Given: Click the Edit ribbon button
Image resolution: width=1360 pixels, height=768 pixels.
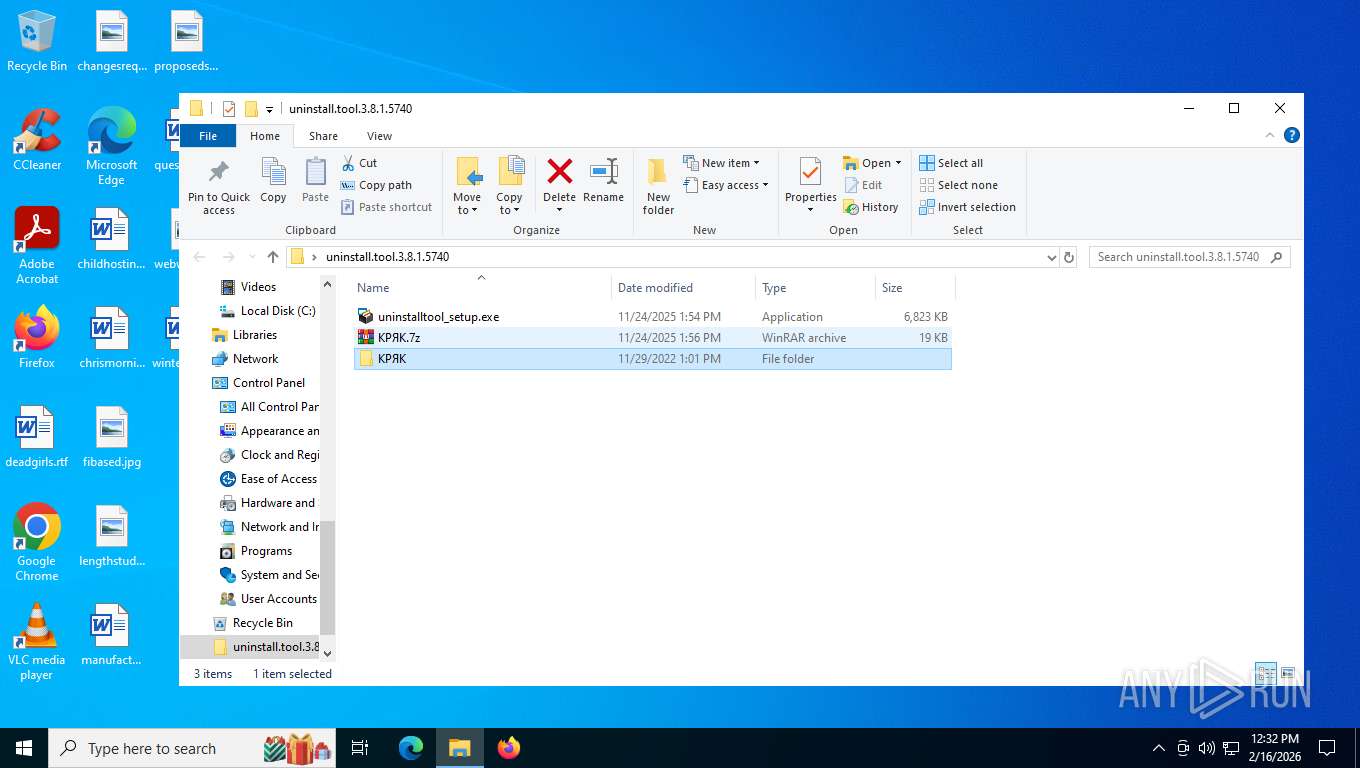Looking at the screenshot, I should (x=863, y=185).
